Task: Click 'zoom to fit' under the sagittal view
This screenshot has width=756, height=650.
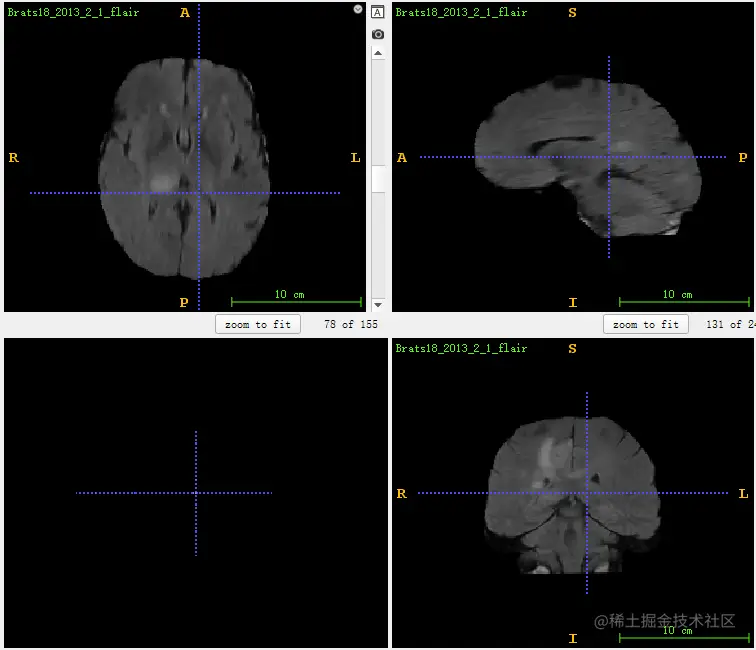Action: (646, 324)
